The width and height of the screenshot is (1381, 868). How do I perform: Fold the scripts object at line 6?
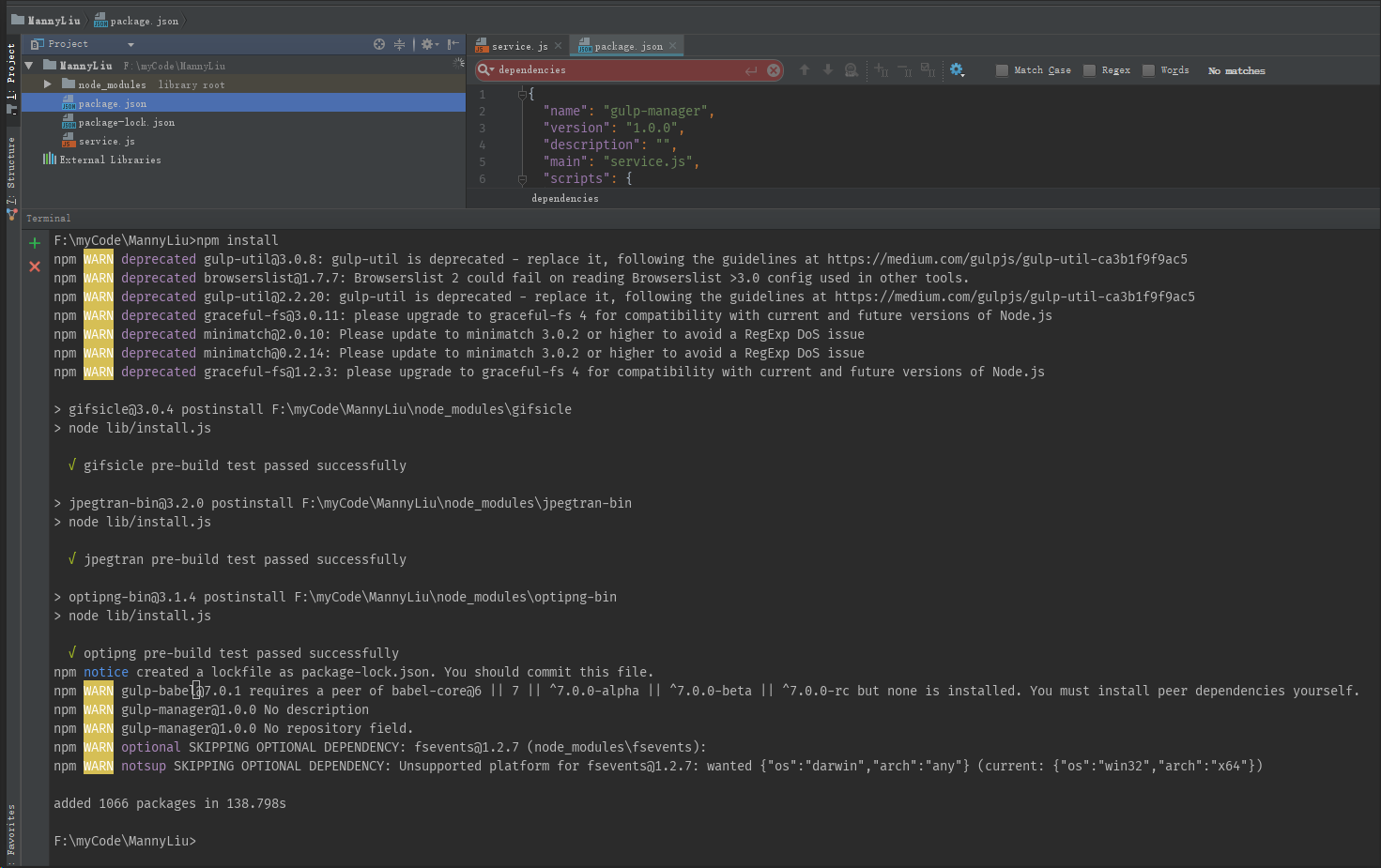point(522,178)
